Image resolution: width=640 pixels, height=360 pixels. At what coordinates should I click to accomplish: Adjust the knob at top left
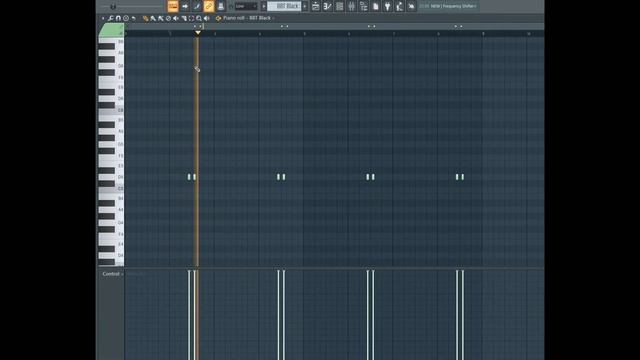(x=113, y=7)
